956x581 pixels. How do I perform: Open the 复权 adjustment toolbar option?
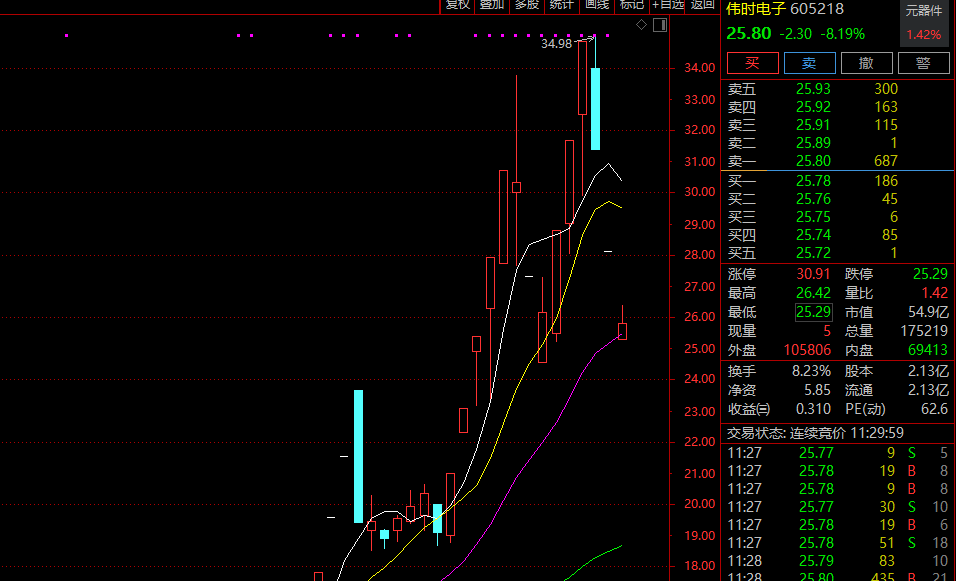(x=457, y=5)
